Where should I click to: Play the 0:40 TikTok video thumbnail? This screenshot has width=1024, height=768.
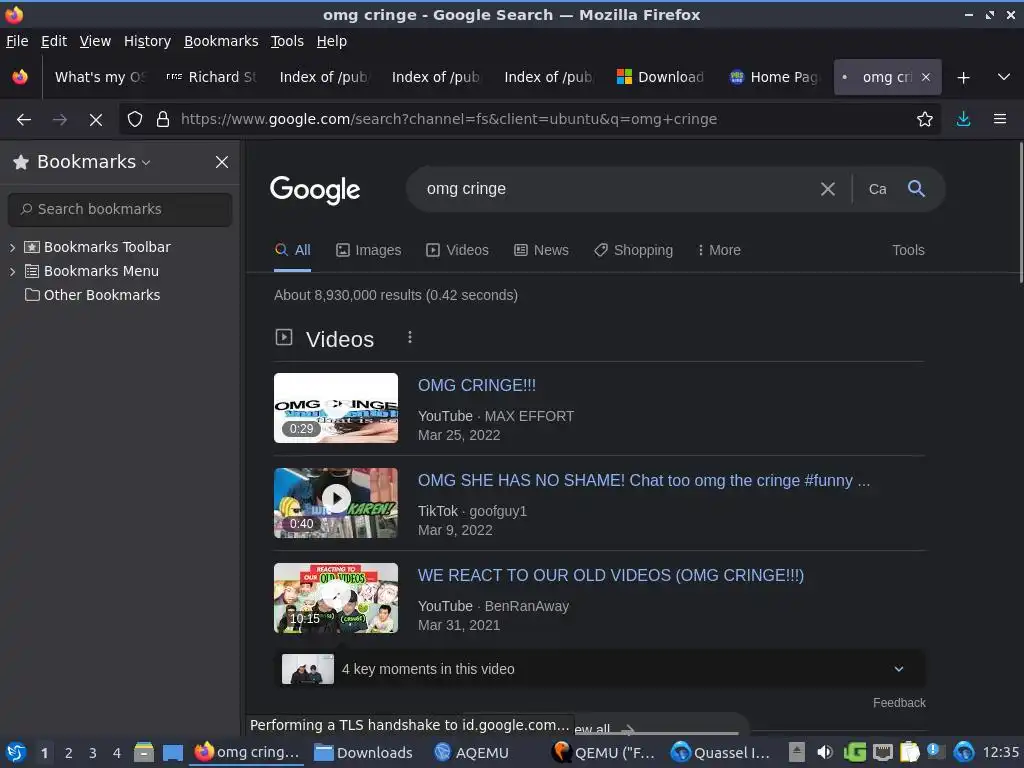pos(336,503)
